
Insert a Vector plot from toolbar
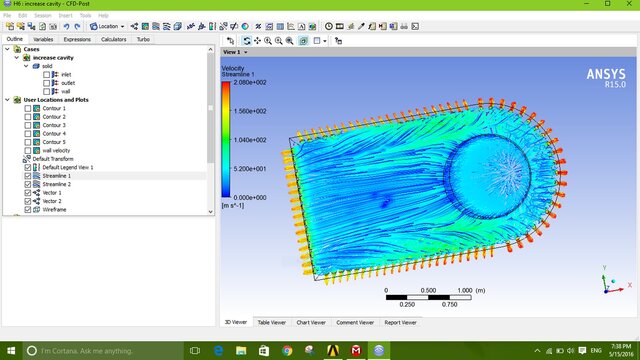pos(134,27)
